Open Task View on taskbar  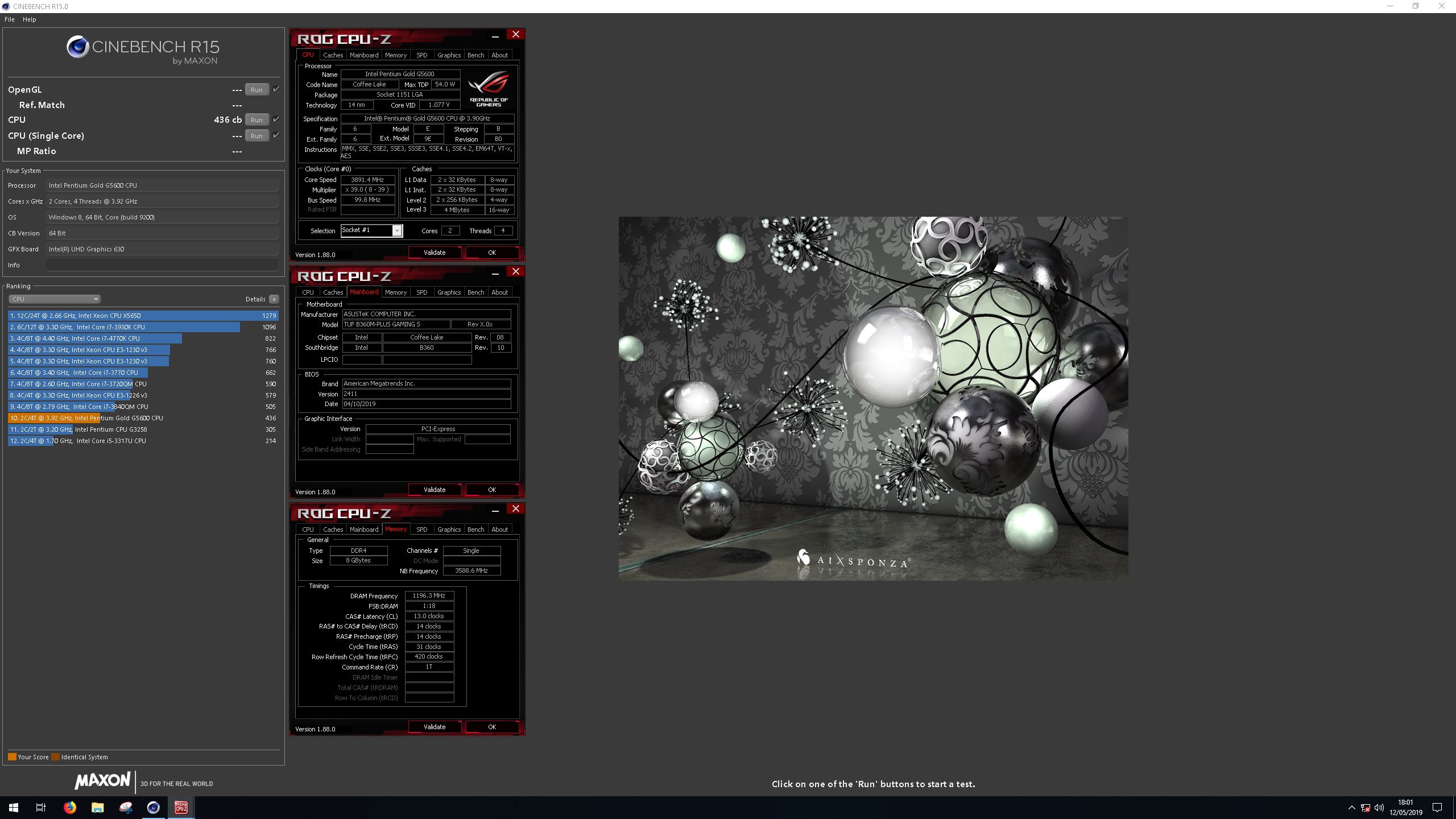(x=41, y=807)
